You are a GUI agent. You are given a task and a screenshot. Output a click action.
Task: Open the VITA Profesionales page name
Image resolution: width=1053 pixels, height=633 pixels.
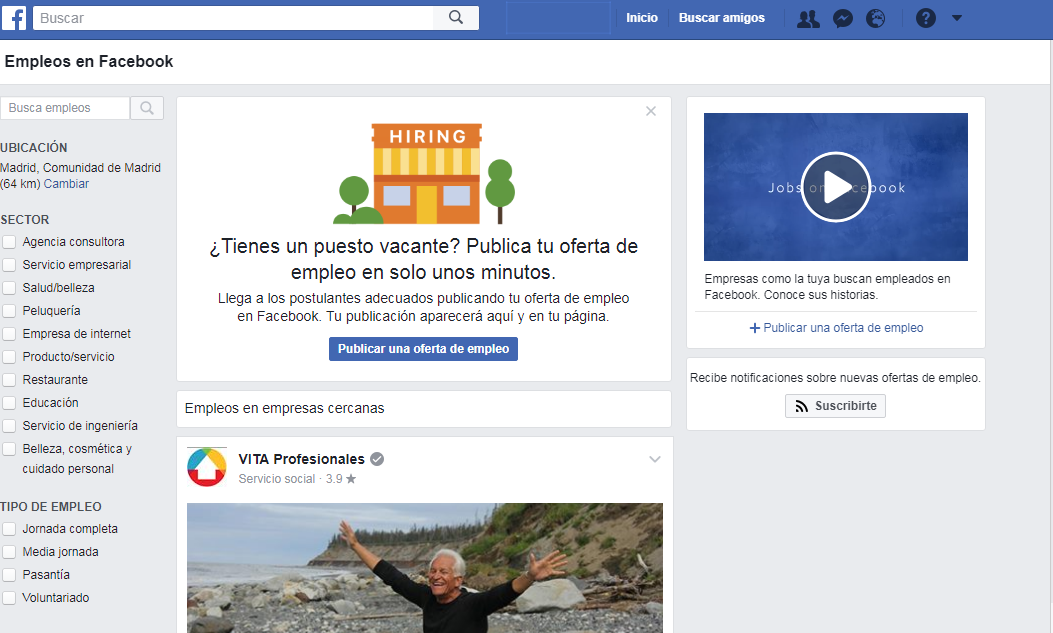click(302, 459)
